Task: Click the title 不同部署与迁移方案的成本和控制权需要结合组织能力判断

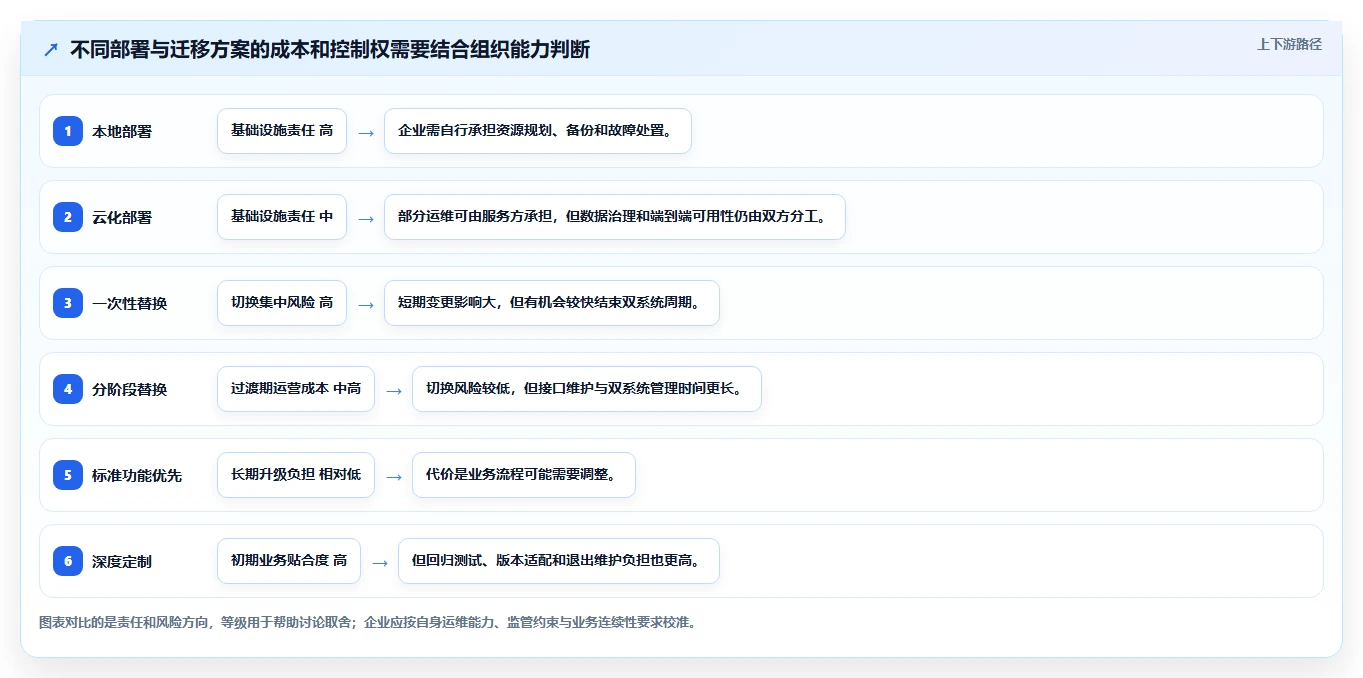Action: coord(330,50)
